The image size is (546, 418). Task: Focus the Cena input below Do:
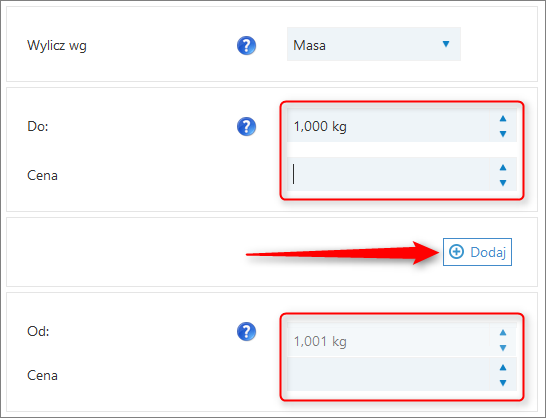click(x=388, y=174)
